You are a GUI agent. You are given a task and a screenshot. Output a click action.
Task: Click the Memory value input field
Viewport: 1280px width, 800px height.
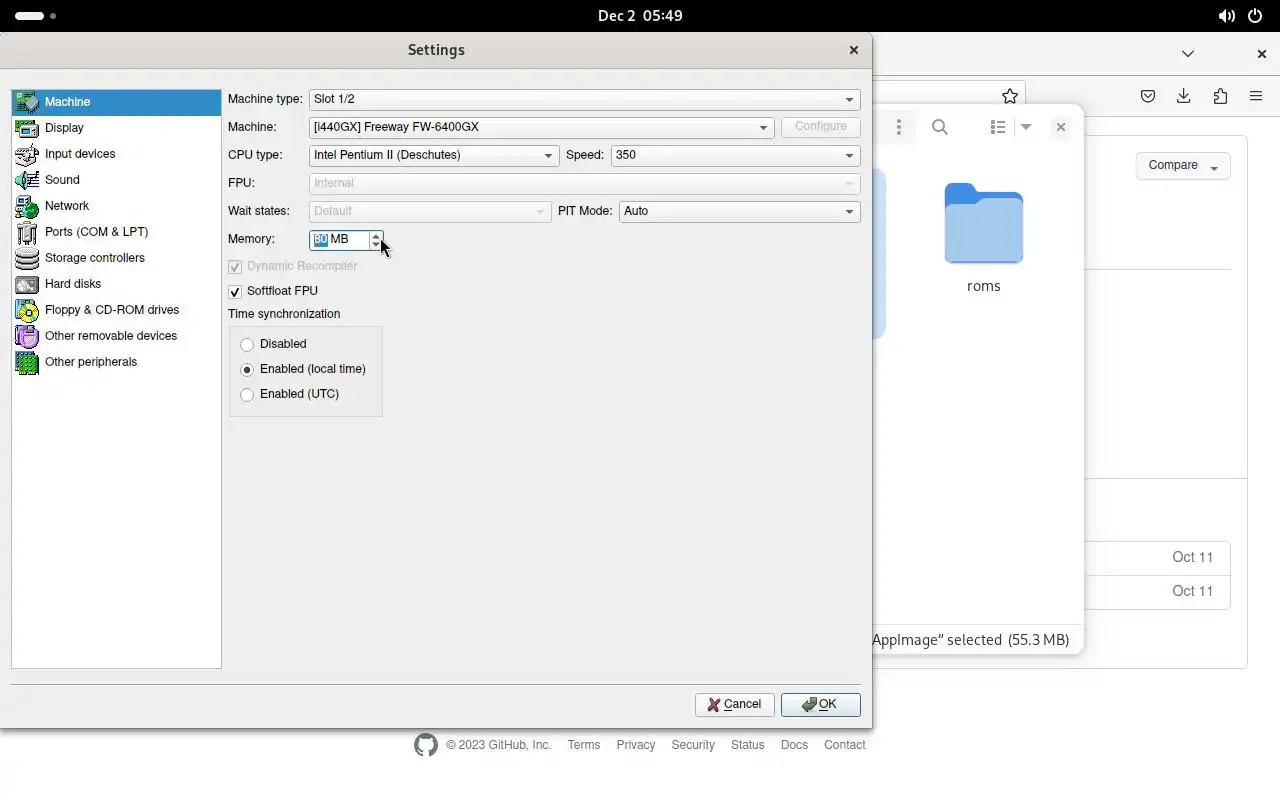(339, 240)
